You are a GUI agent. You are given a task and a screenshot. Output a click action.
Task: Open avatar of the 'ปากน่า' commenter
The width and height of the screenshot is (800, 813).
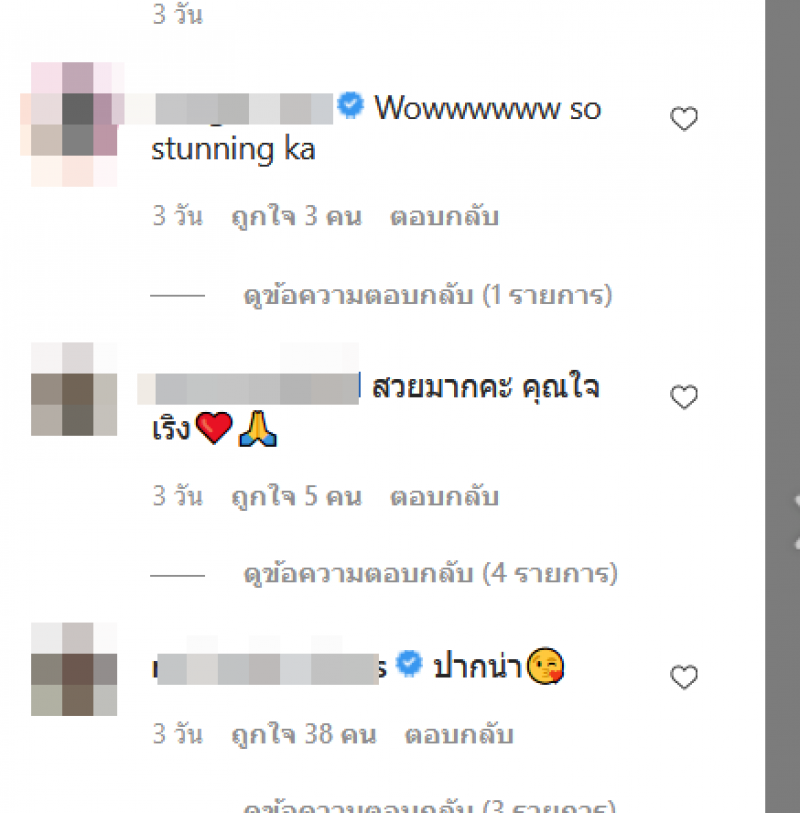coord(74,669)
